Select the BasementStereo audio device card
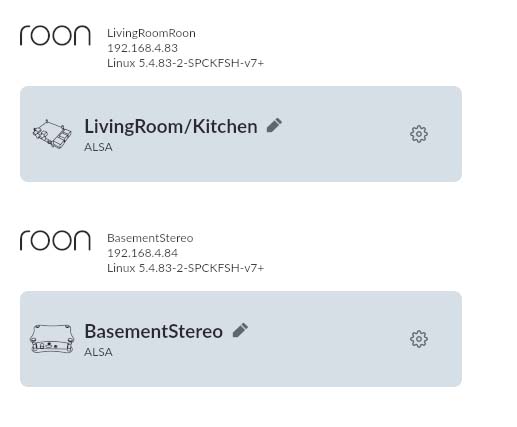The image size is (517, 427). click(241, 339)
